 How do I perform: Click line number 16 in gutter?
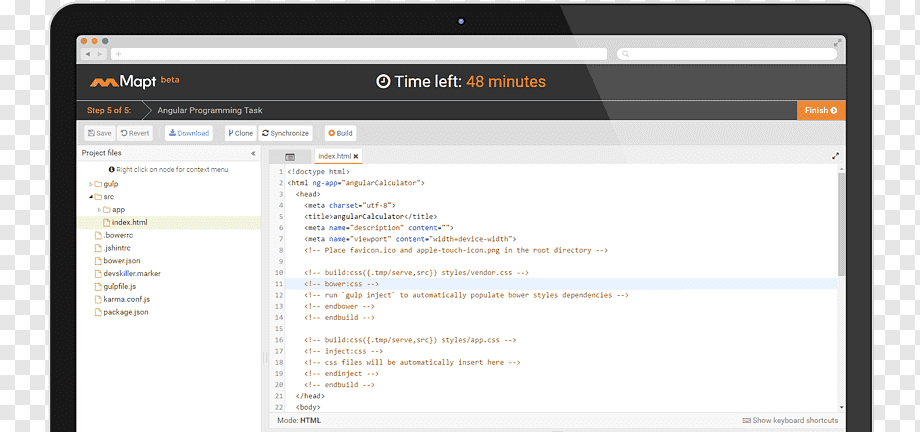pyautogui.click(x=279, y=340)
